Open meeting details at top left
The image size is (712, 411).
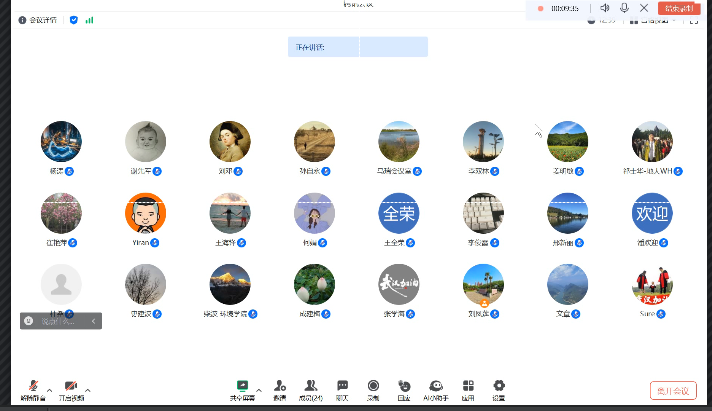39,19
